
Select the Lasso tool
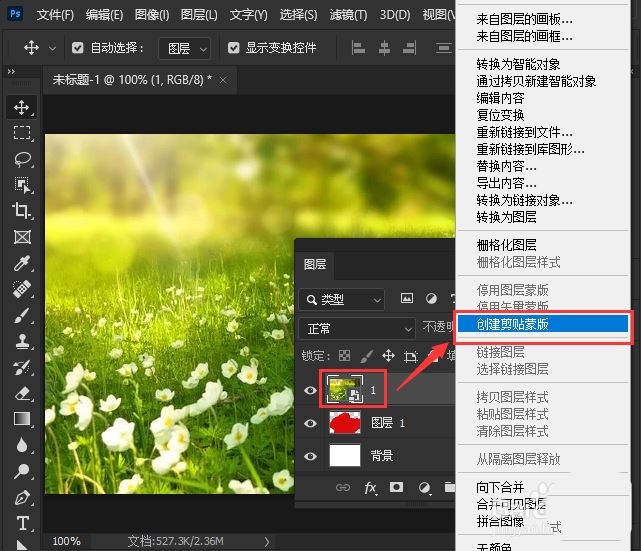[x=22, y=159]
